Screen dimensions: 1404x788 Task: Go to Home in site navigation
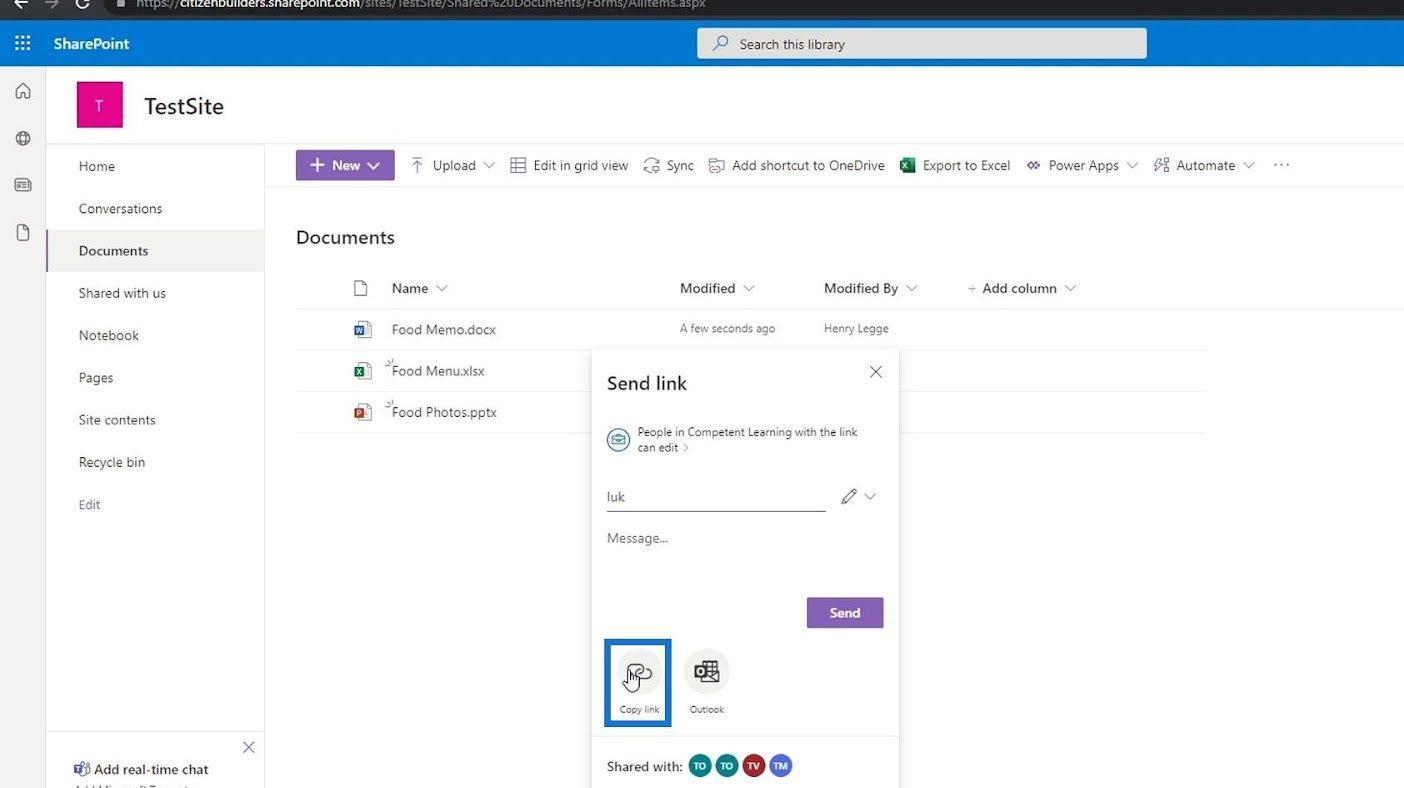click(x=97, y=166)
